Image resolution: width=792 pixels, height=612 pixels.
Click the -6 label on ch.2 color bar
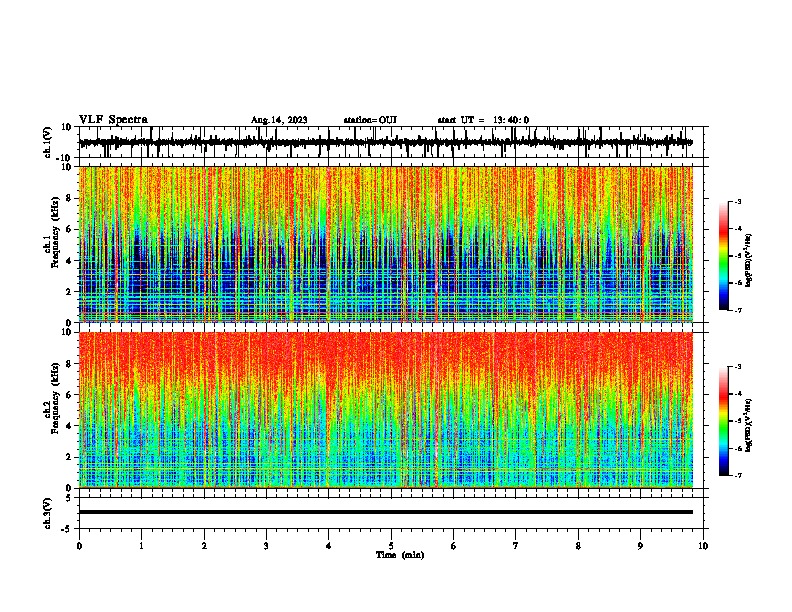(737, 448)
